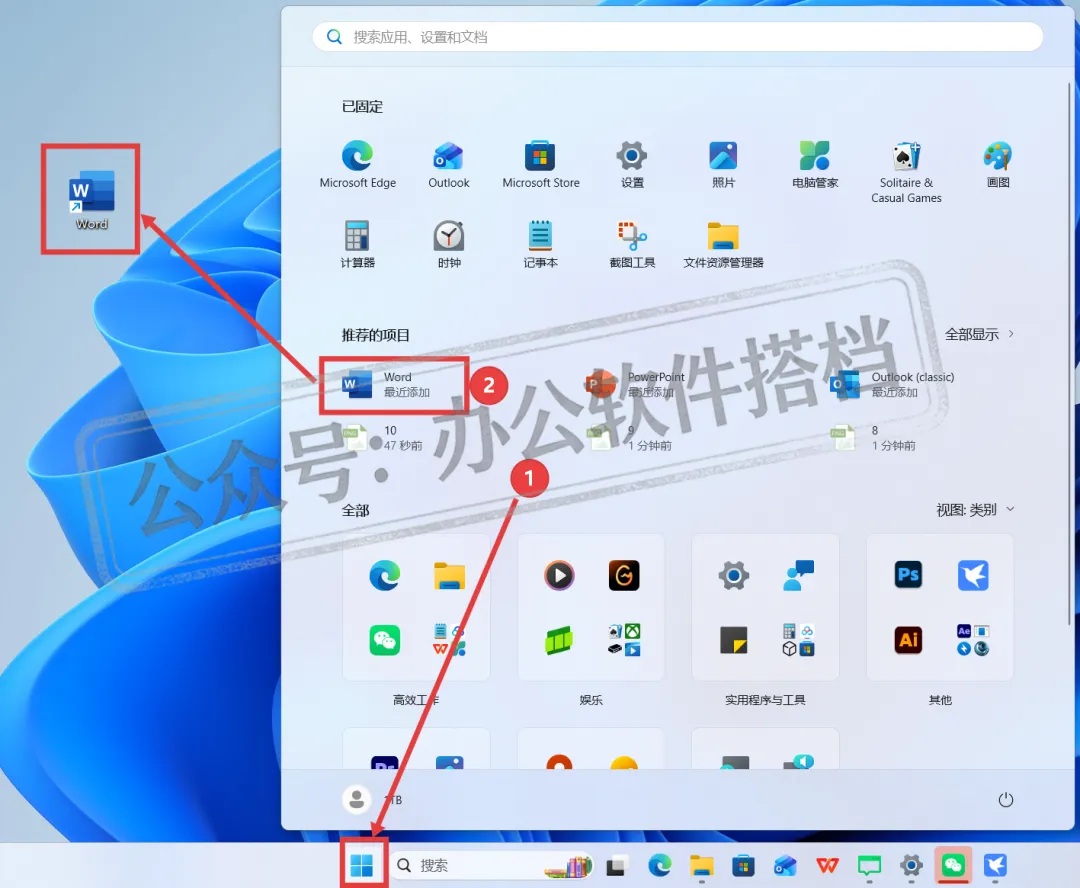The width and height of the screenshot is (1080, 888).
Task: Open the 时钟 clock app
Action: (x=448, y=244)
